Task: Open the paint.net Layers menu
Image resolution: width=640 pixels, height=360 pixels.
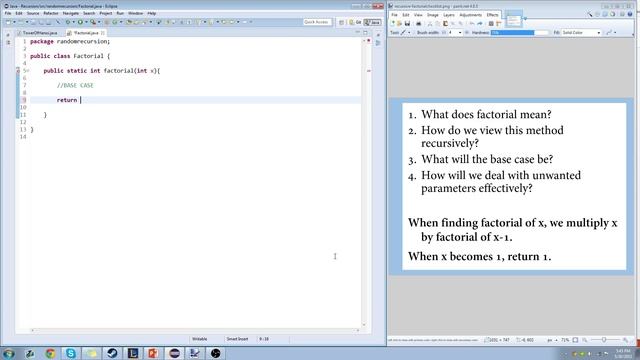Action: point(449,15)
